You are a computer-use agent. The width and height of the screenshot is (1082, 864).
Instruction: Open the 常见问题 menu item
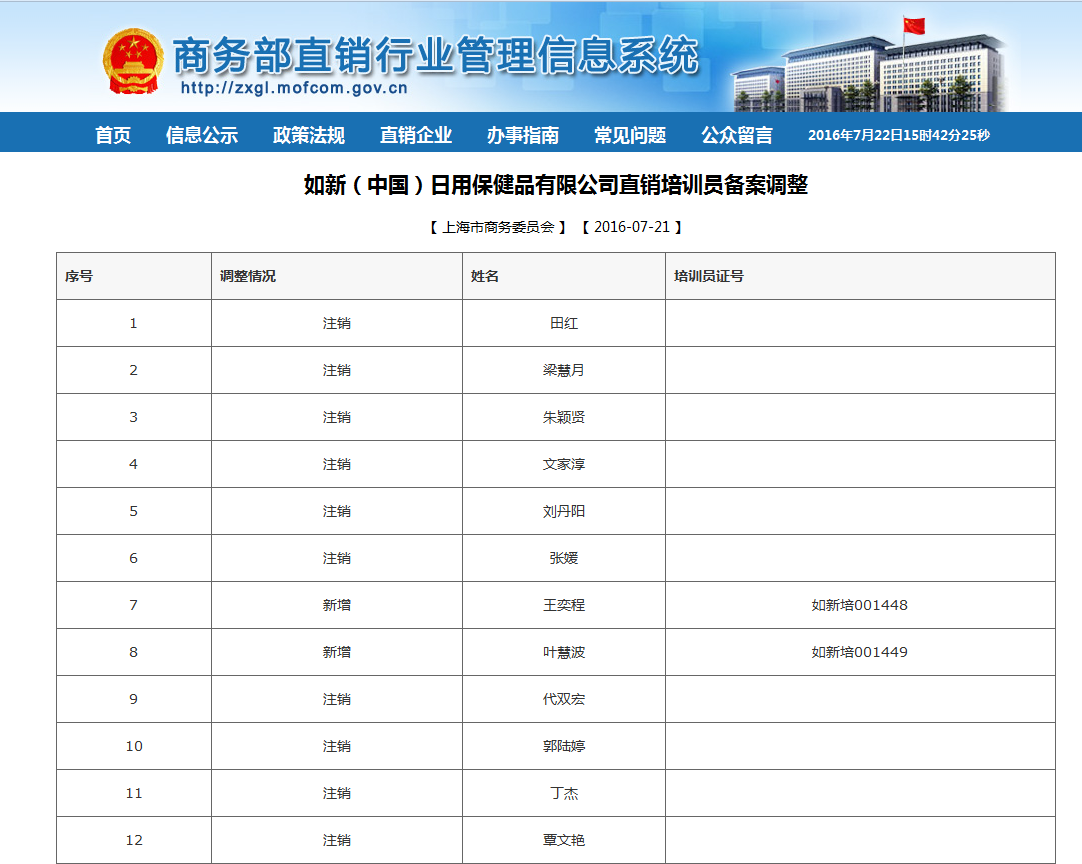630,135
